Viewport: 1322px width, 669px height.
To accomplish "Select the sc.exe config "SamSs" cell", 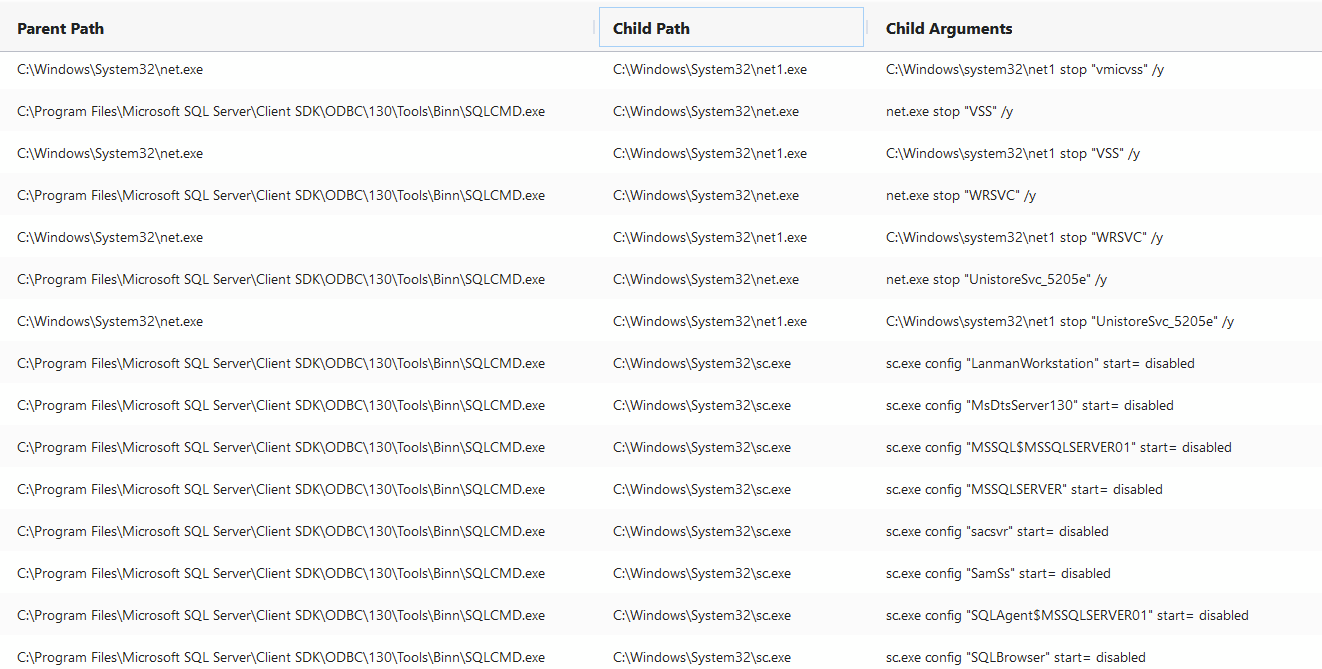I will point(998,574).
